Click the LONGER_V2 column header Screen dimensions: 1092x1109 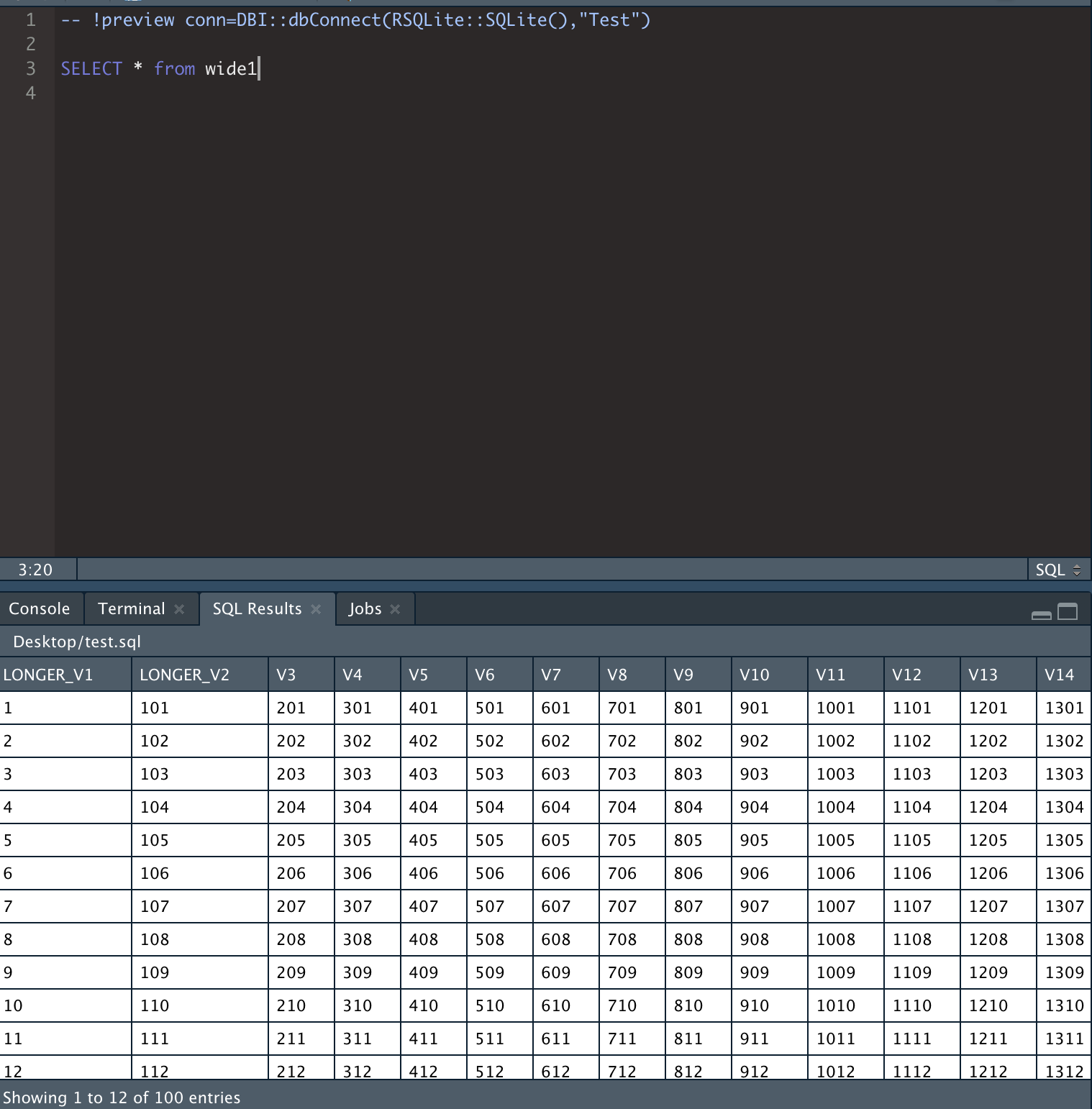[184, 675]
